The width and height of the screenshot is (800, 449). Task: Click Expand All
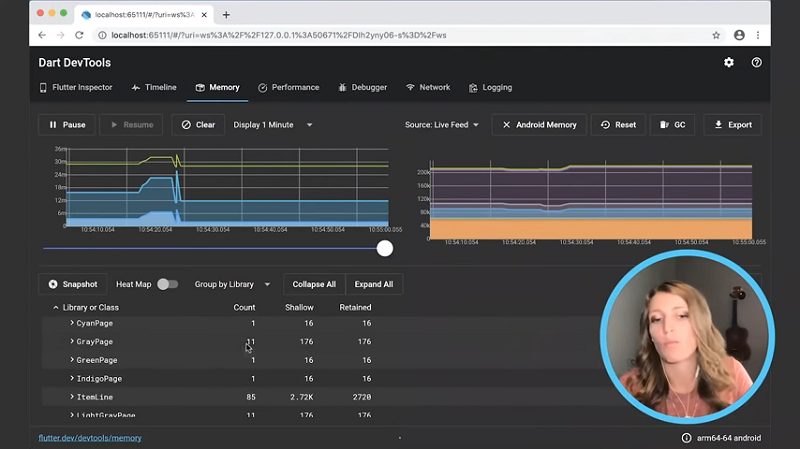[x=373, y=284]
